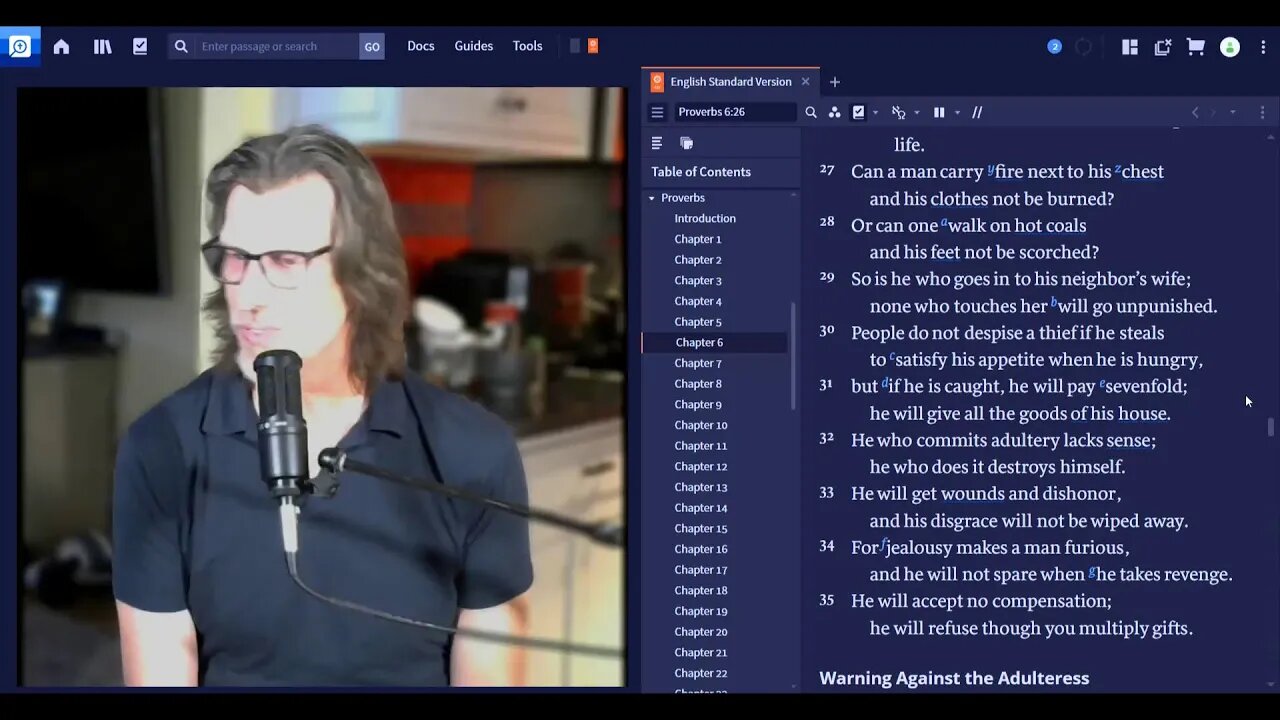The width and height of the screenshot is (1280, 720).
Task: Click the stacked pages icon in the sidebar
Action: [686, 143]
